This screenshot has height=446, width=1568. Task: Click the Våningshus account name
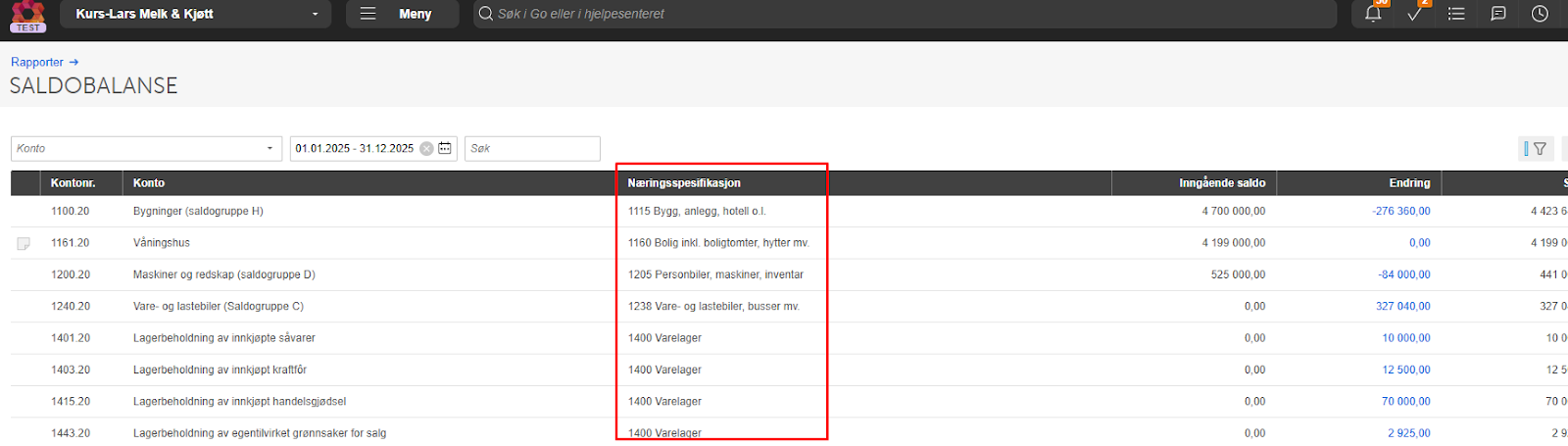coord(162,243)
